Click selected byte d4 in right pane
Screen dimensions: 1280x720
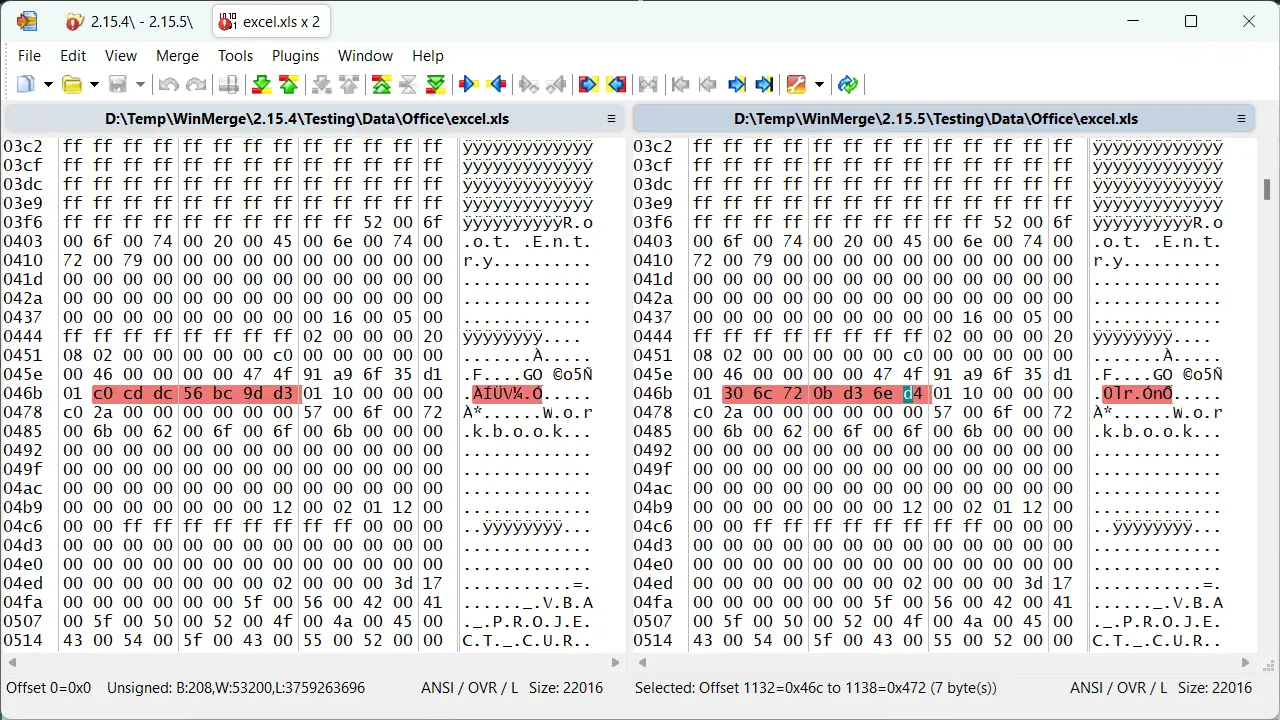pos(913,394)
